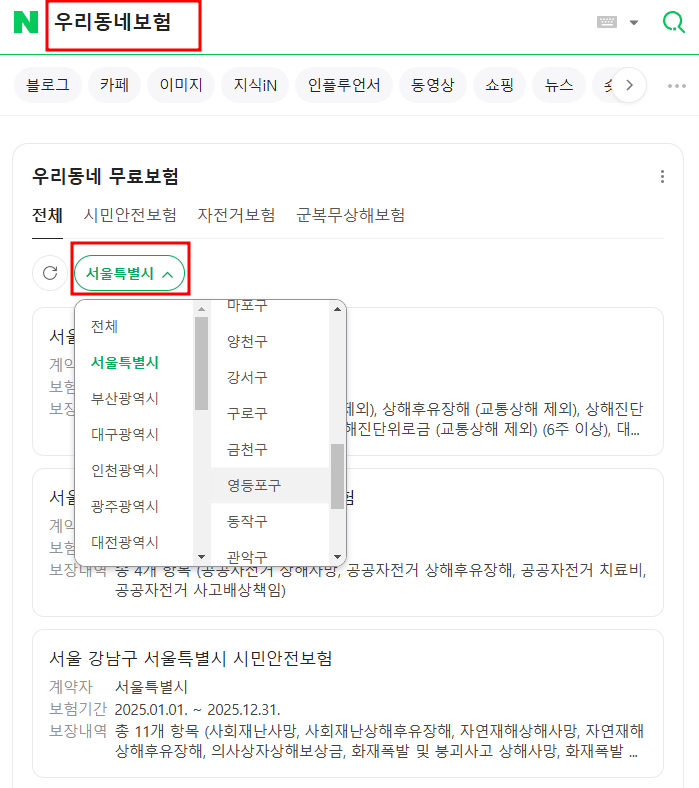Click the 2025.01.01. ~ 2025.12.31. insurance period
Viewport: 699px width, 788px height.
tap(197, 710)
